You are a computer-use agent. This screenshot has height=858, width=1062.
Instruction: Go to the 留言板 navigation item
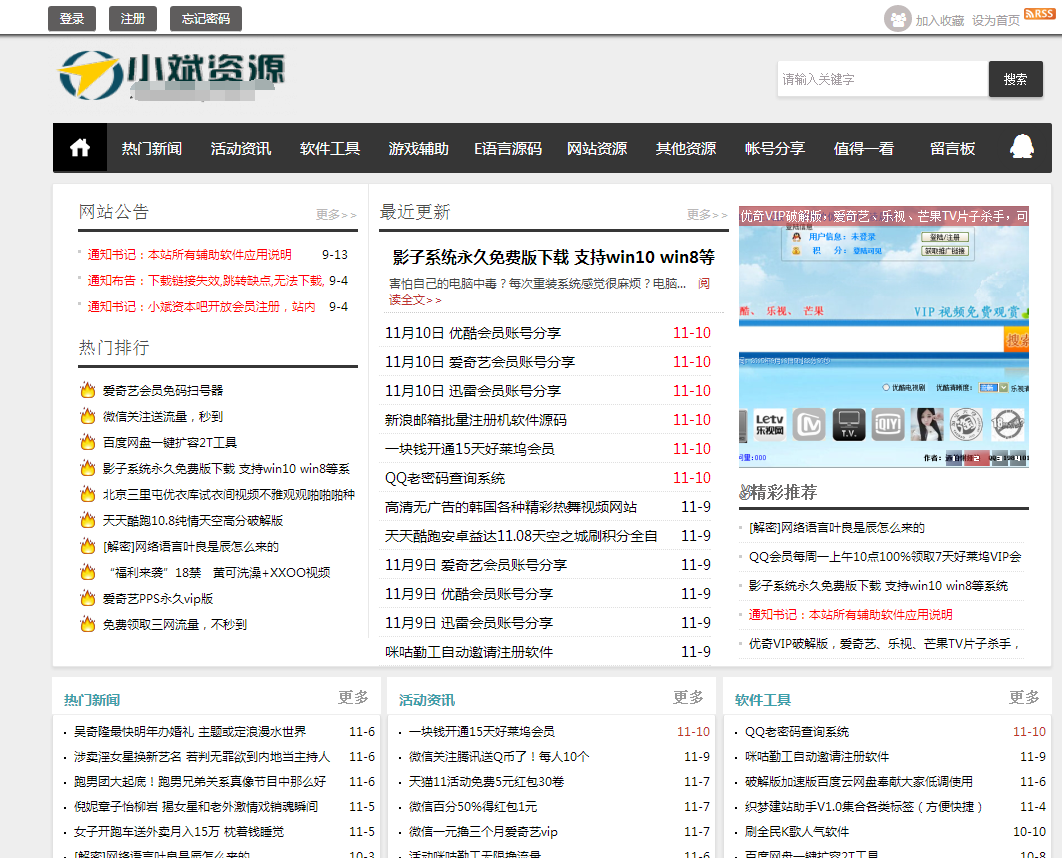pos(952,148)
